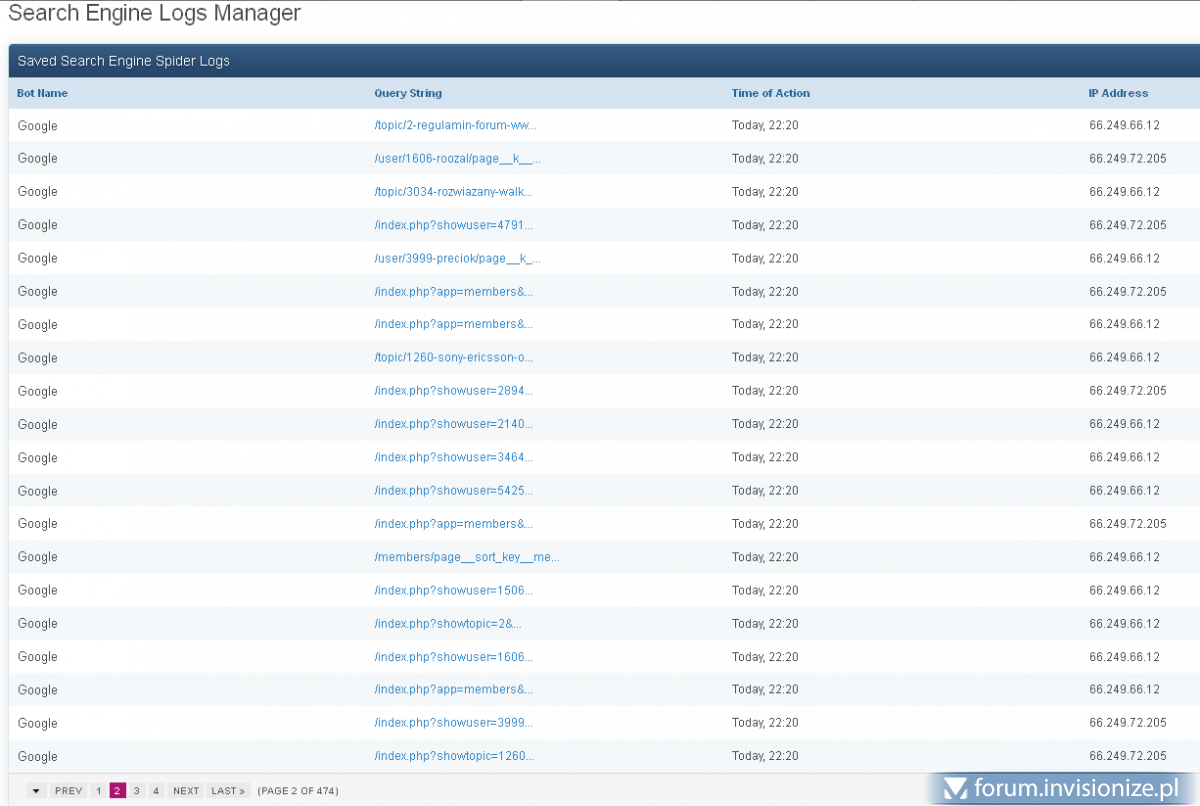Open the pagination jump dropdown arrow
The image size is (1200, 806).
pos(36,791)
